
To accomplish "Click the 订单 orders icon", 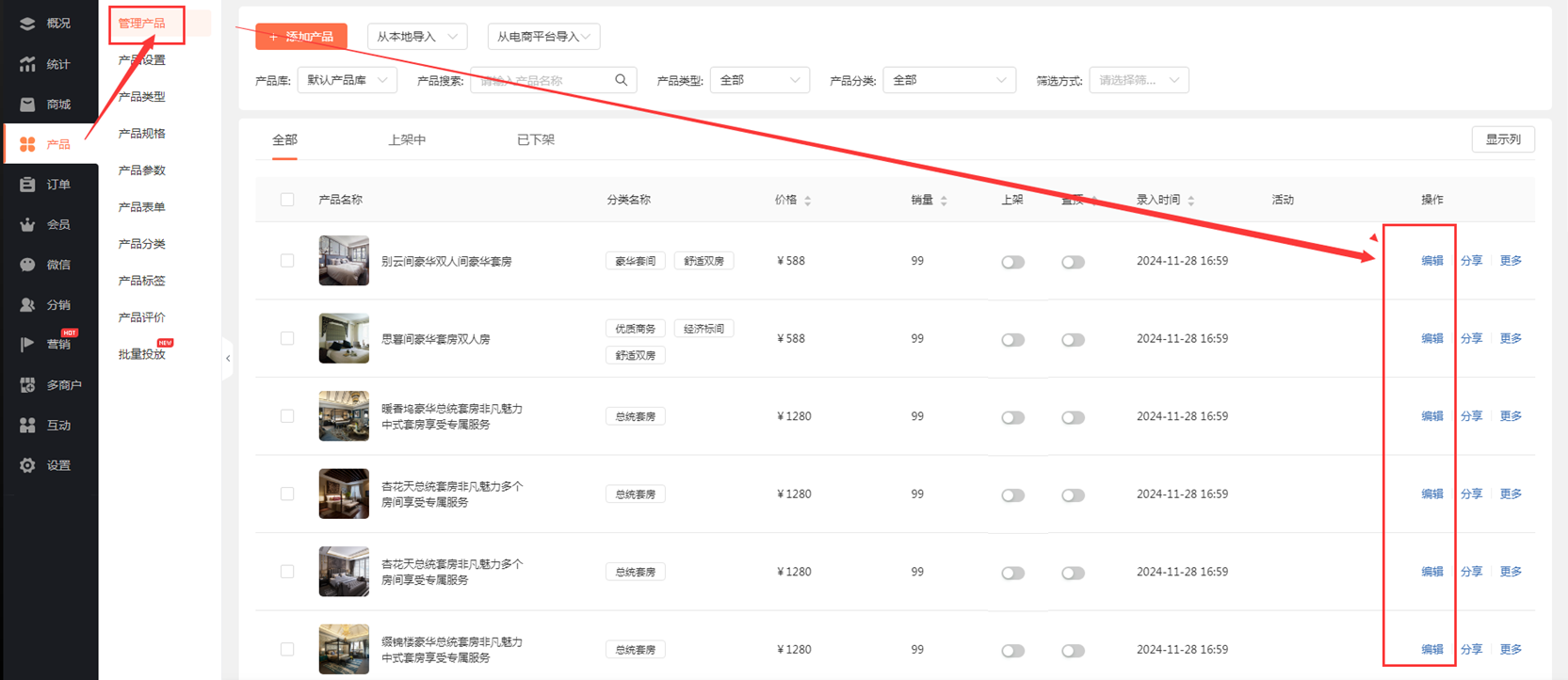I will (27, 185).
